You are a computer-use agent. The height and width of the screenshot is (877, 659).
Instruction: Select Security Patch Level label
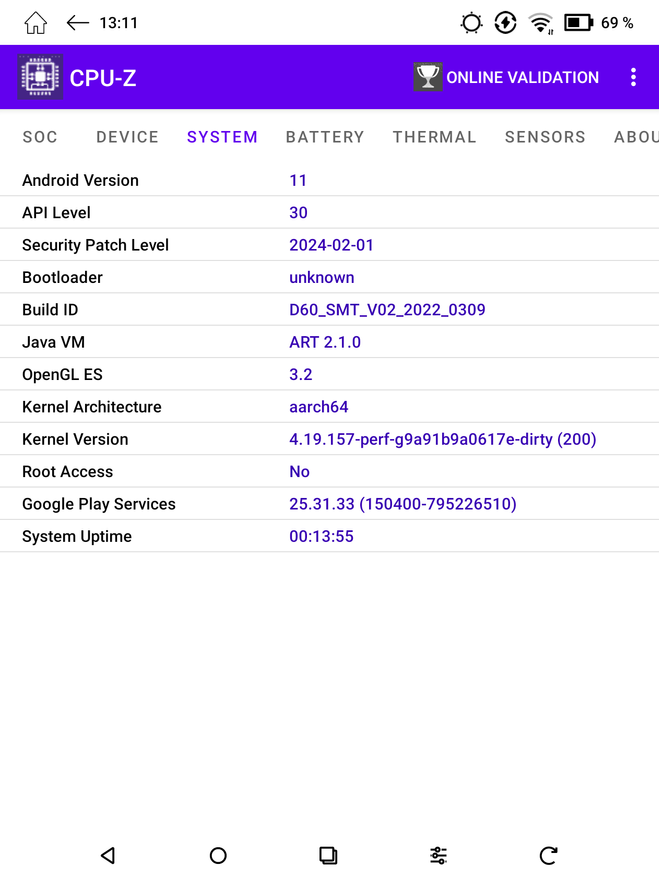click(x=96, y=245)
